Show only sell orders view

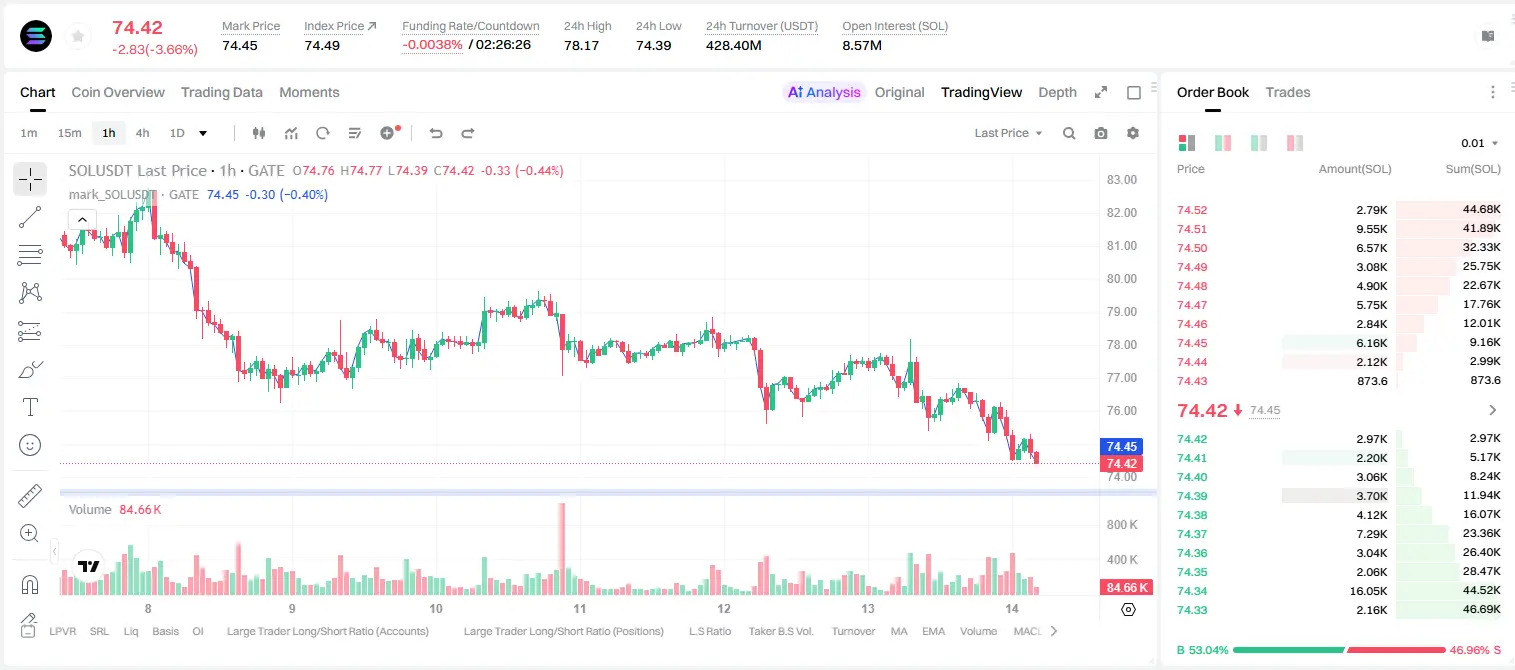[1295, 143]
